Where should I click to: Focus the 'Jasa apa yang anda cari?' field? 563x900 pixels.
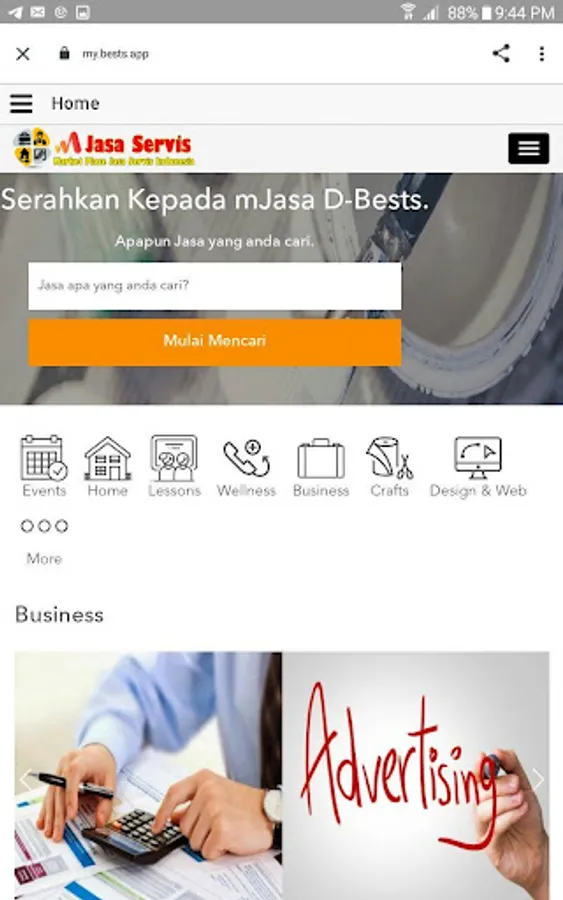215,286
